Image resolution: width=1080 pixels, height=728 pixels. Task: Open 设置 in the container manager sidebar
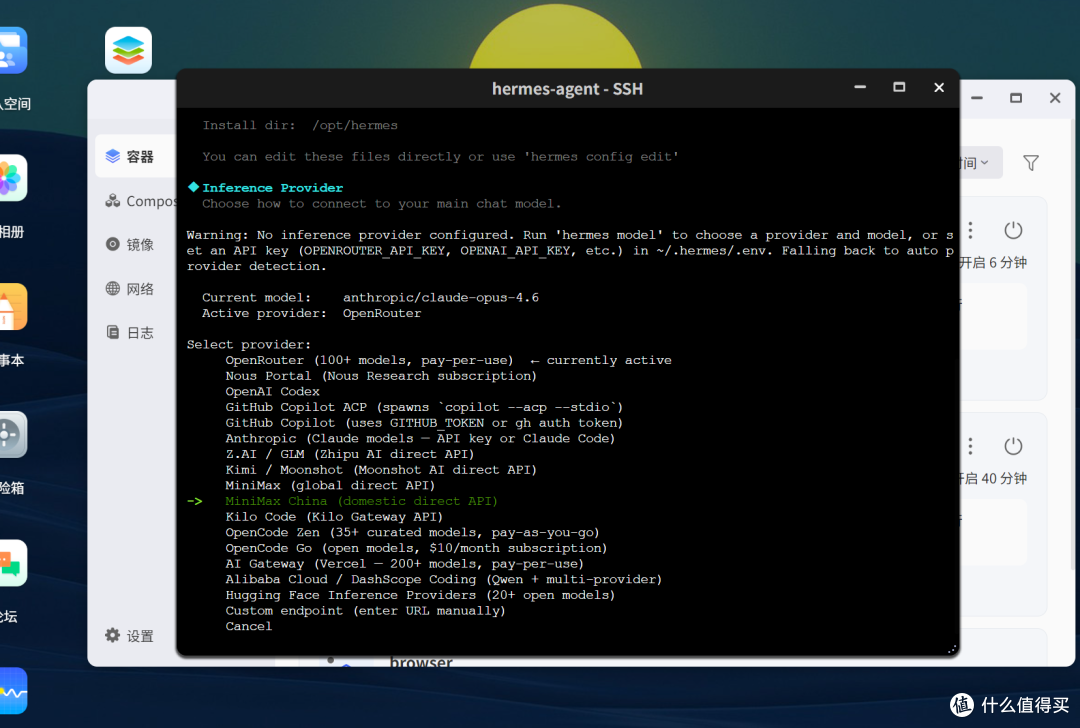click(x=129, y=636)
